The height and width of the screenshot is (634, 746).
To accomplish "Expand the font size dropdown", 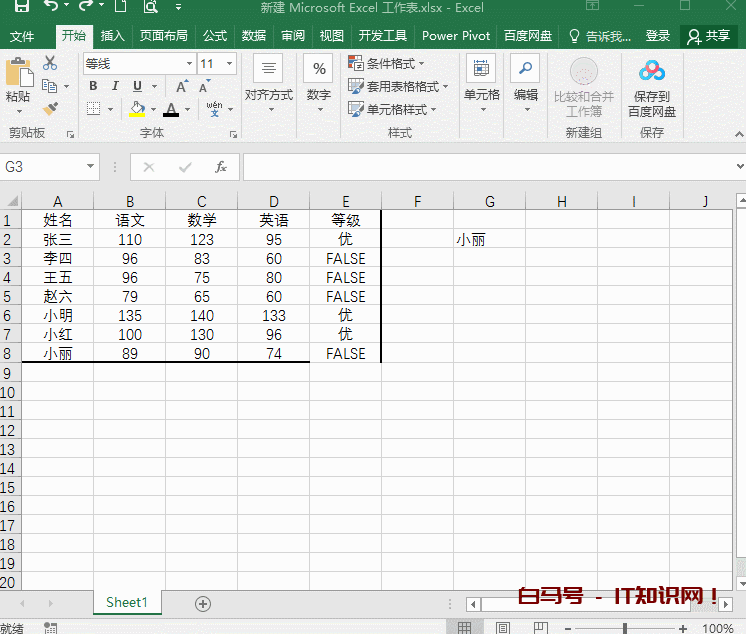I will click(x=232, y=64).
